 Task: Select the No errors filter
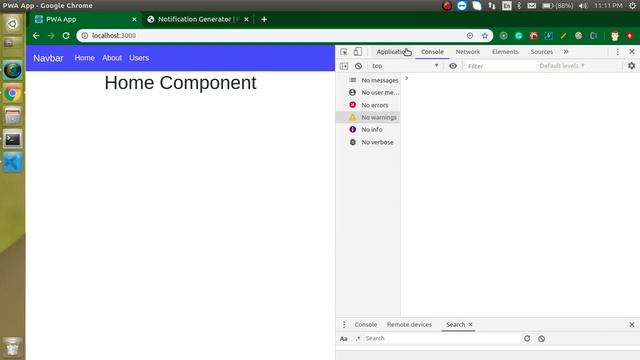point(368,105)
